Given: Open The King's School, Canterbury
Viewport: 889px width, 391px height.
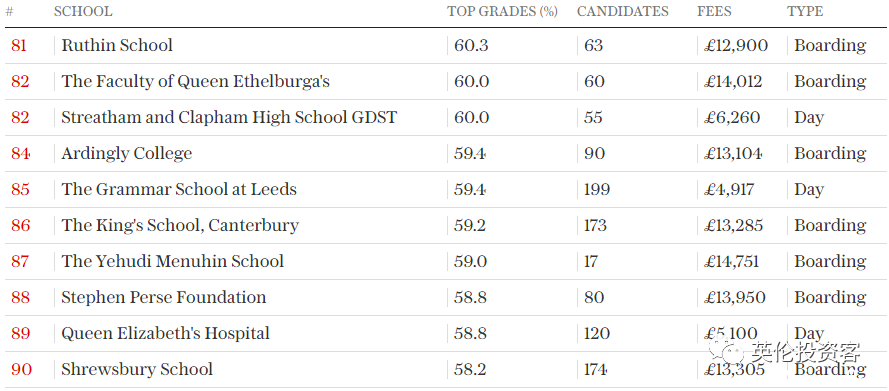Looking at the screenshot, I should (180, 226).
